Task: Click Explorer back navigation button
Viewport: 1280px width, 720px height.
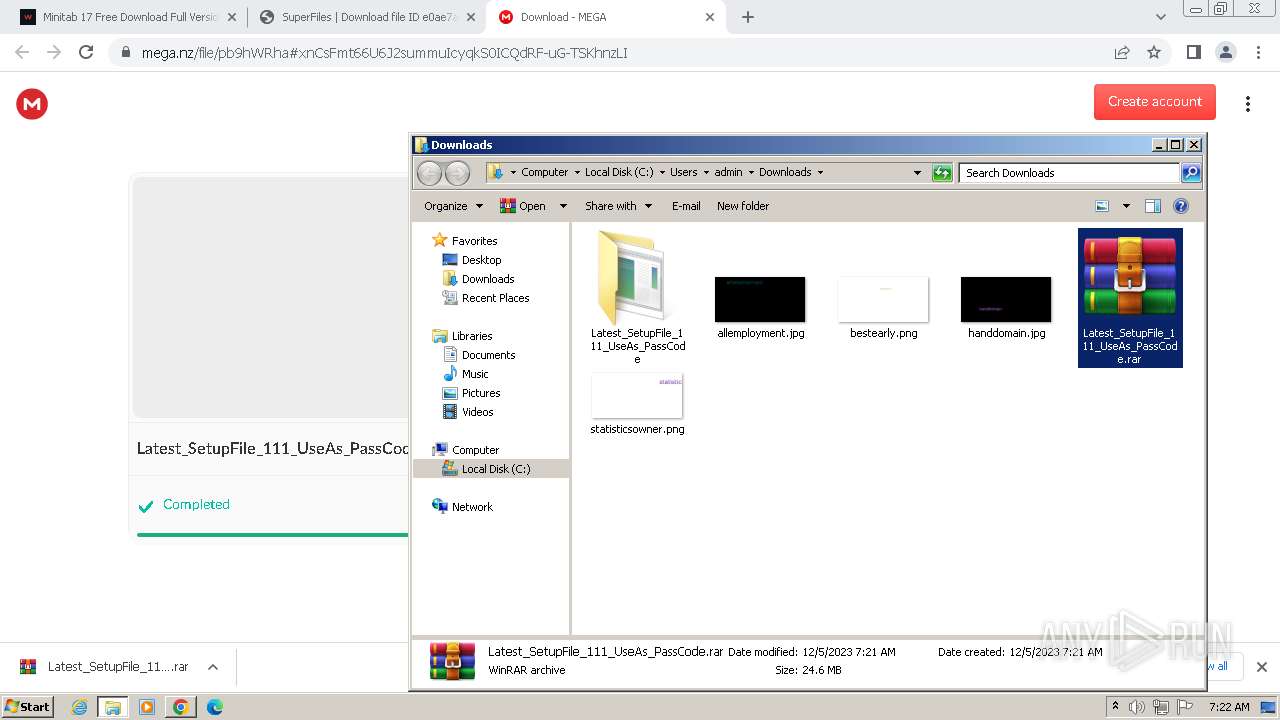Action: [x=429, y=173]
